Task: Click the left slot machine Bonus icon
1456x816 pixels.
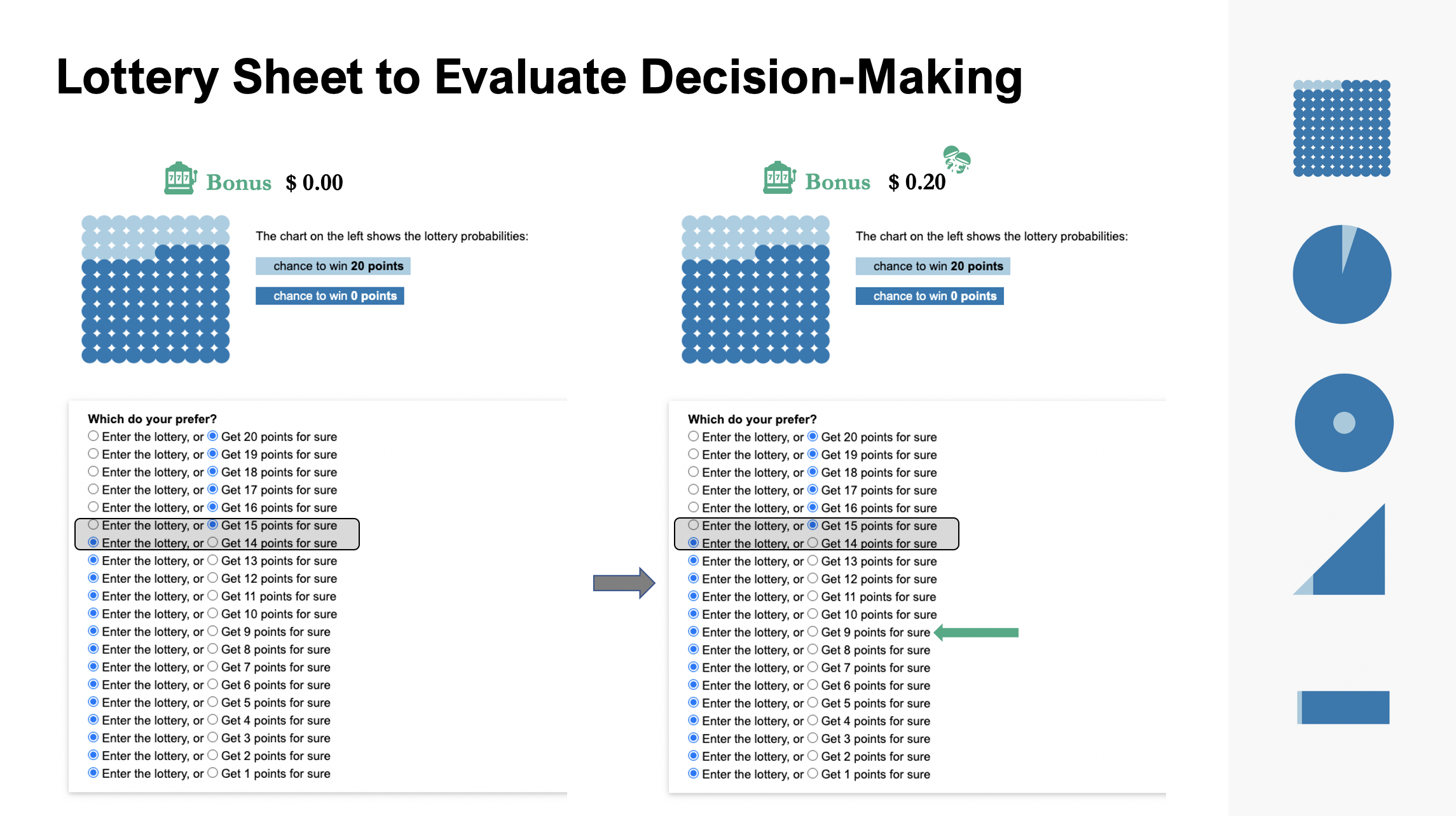Action: point(181,178)
